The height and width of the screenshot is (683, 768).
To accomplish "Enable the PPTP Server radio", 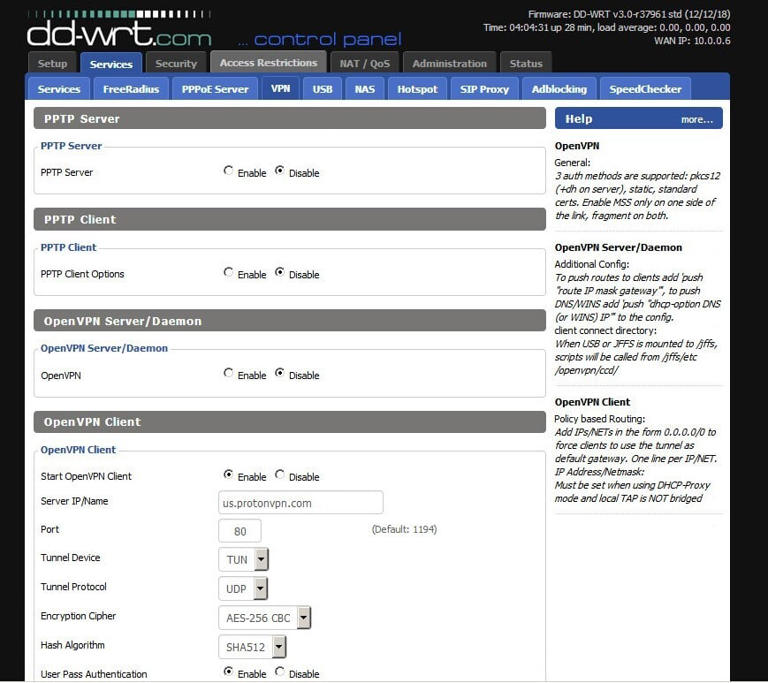I will click(228, 171).
